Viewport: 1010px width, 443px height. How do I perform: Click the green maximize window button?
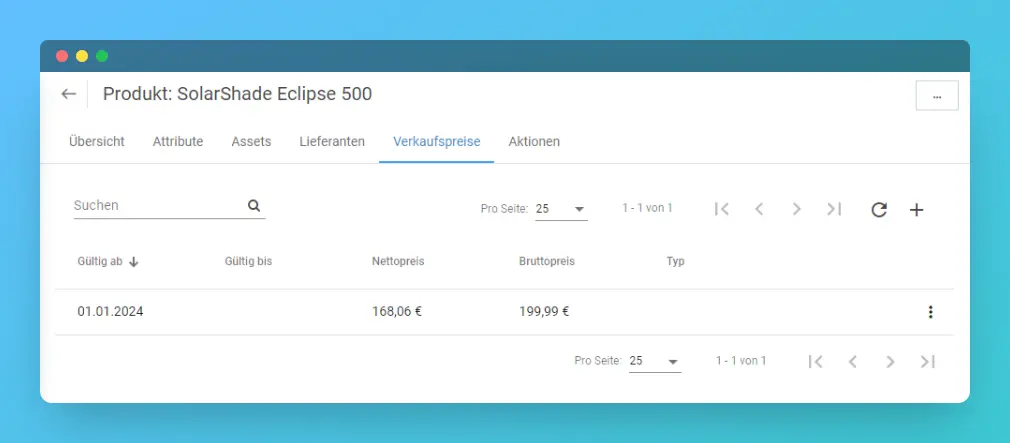(102, 56)
